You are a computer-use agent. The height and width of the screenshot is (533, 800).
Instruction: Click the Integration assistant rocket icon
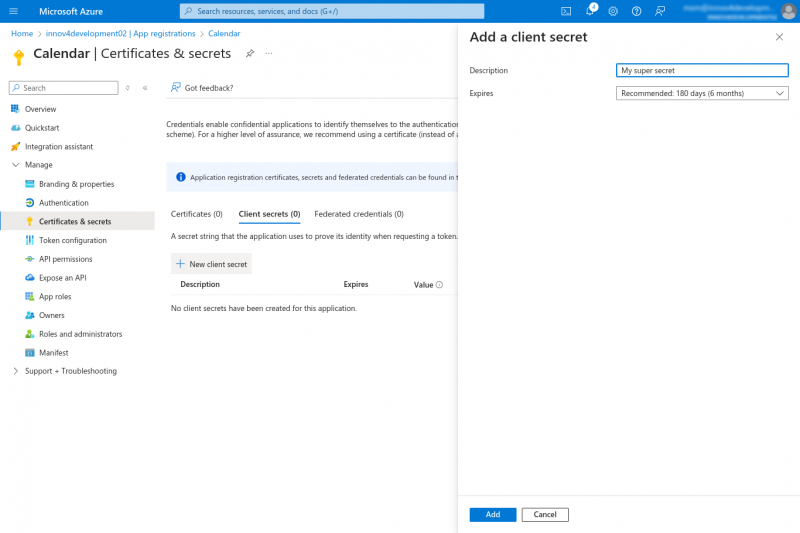click(x=15, y=146)
